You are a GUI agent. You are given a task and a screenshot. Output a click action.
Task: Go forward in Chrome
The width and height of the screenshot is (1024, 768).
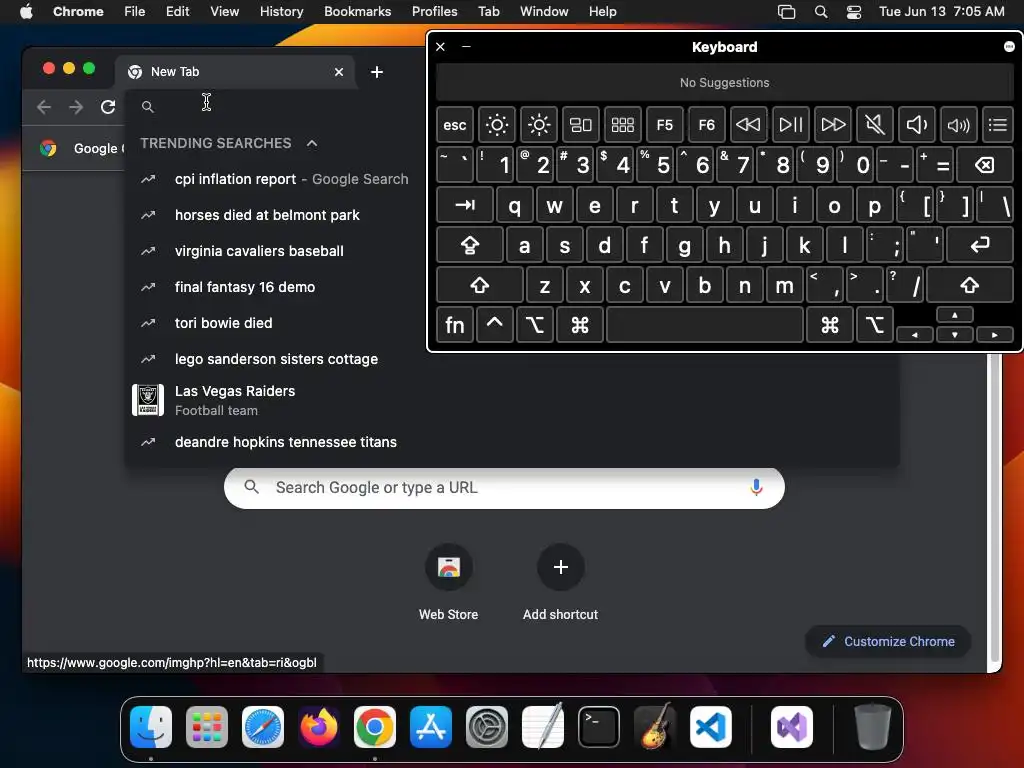tap(76, 106)
